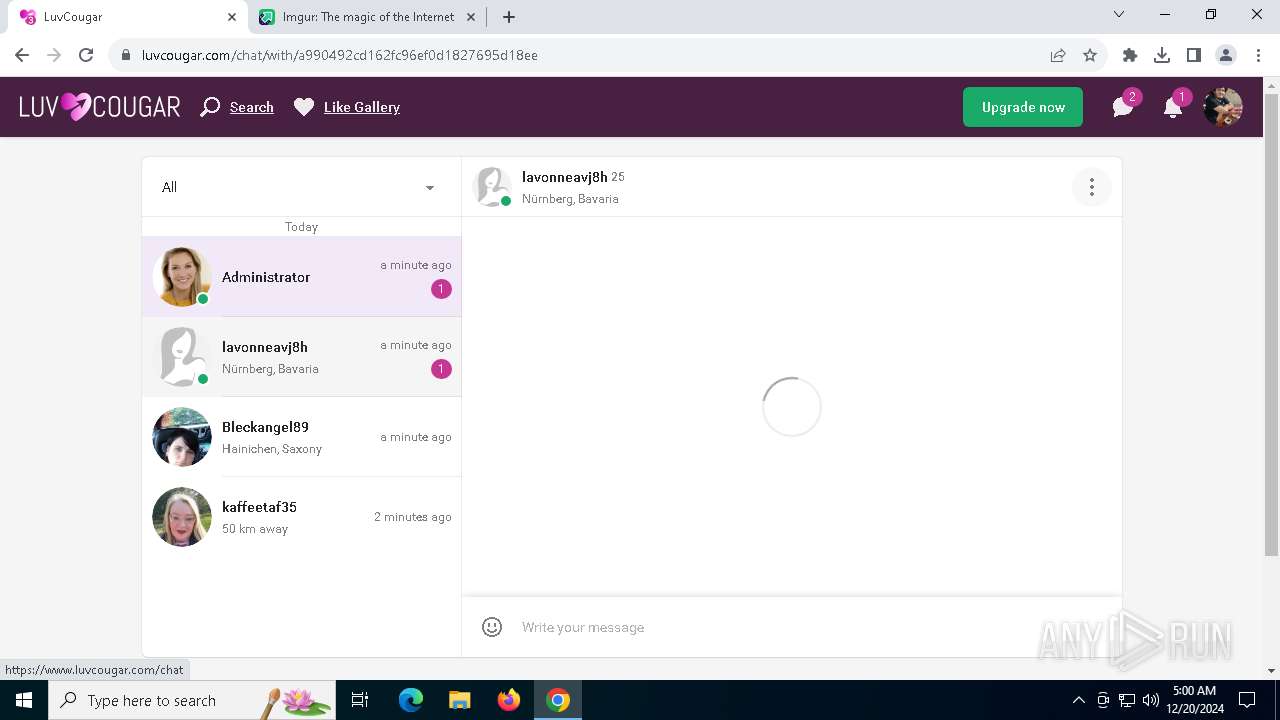Open Task View on taskbar
The height and width of the screenshot is (720, 1280).
pyautogui.click(x=360, y=700)
